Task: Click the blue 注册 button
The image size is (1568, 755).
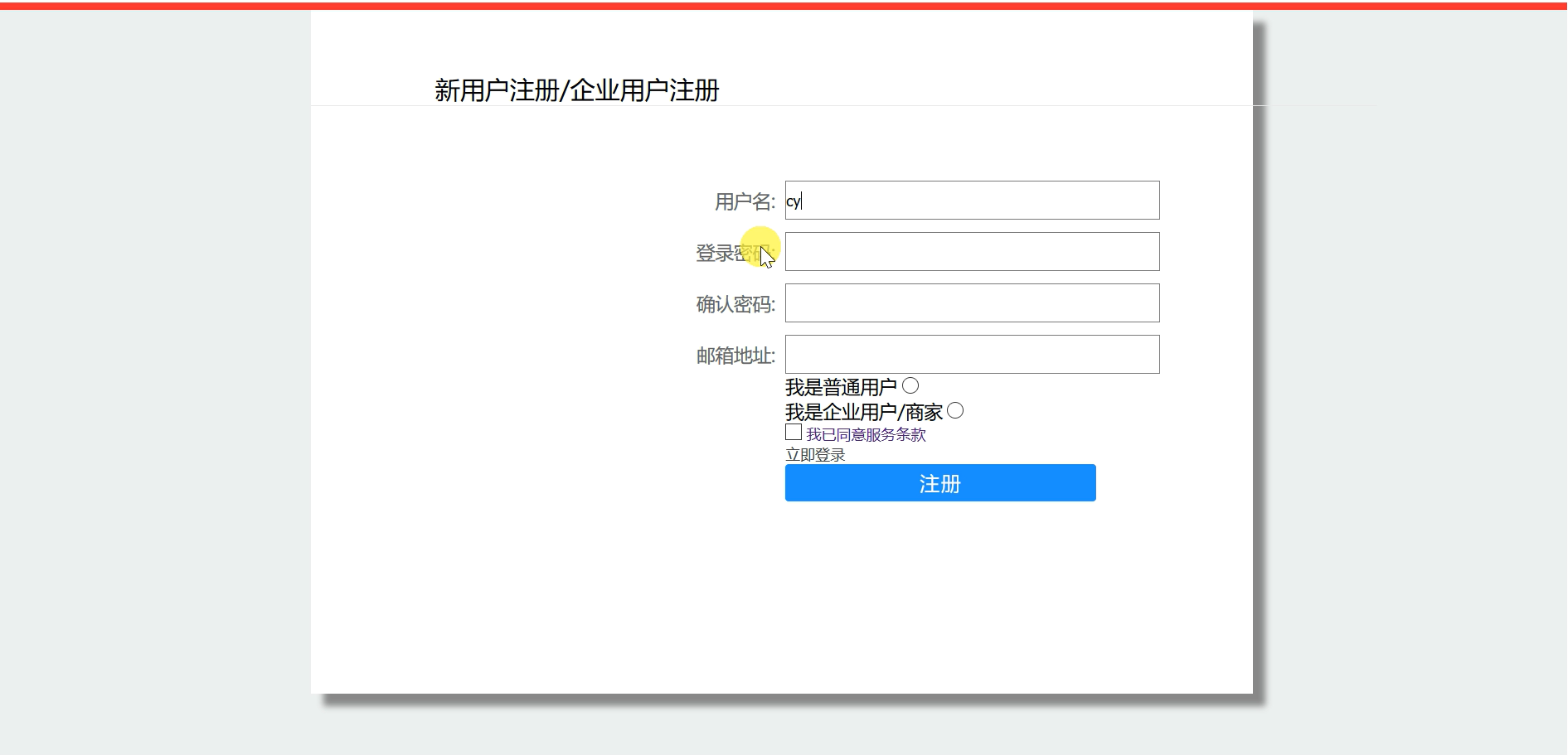Action: coord(939,482)
